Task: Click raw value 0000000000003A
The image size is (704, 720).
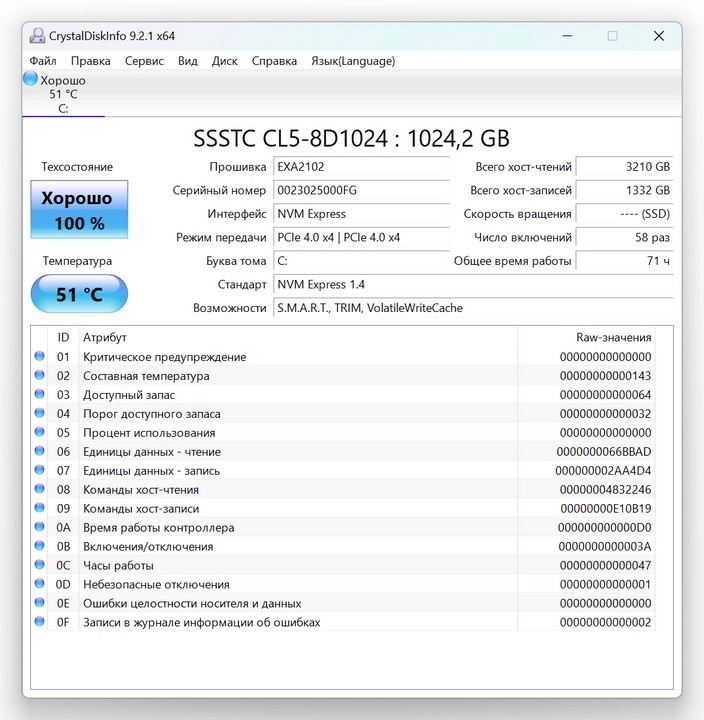Action: (x=605, y=546)
